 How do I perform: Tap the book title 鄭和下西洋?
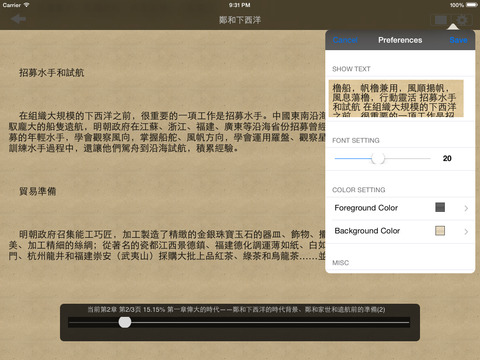click(x=240, y=20)
